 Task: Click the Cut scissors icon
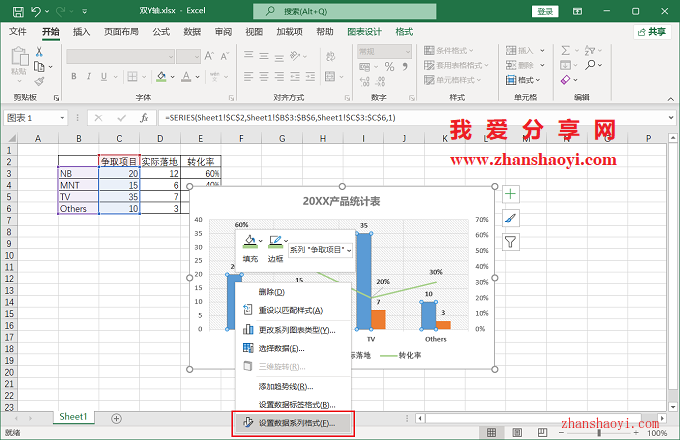pos(39,52)
